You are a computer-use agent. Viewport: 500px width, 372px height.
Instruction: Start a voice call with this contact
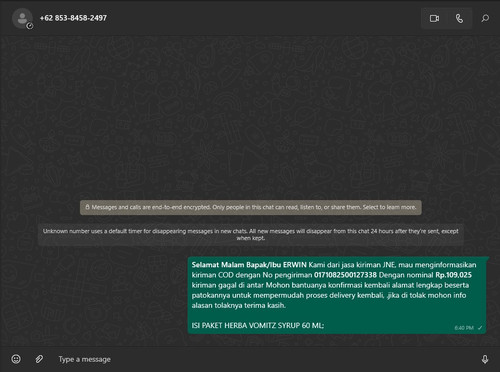tap(459, 18)
